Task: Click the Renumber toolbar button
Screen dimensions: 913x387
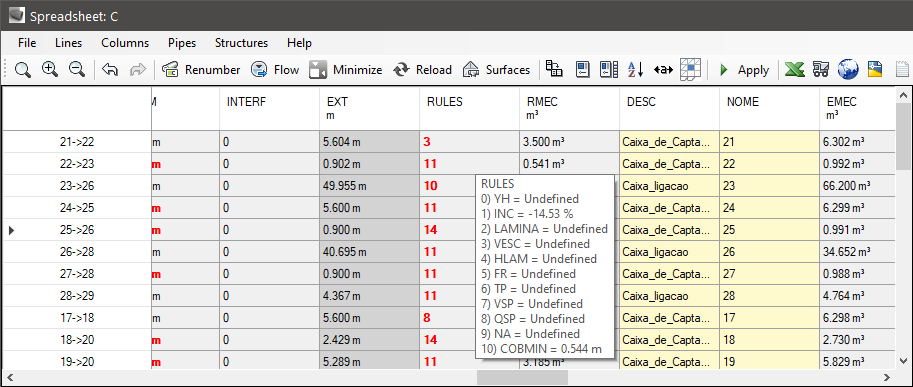Action: (x=201, y=70)
